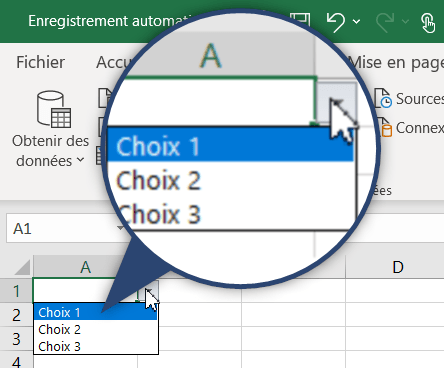Select row 2 header
The width and height of the screenshot is (444, 368).
tap(16, 315)
